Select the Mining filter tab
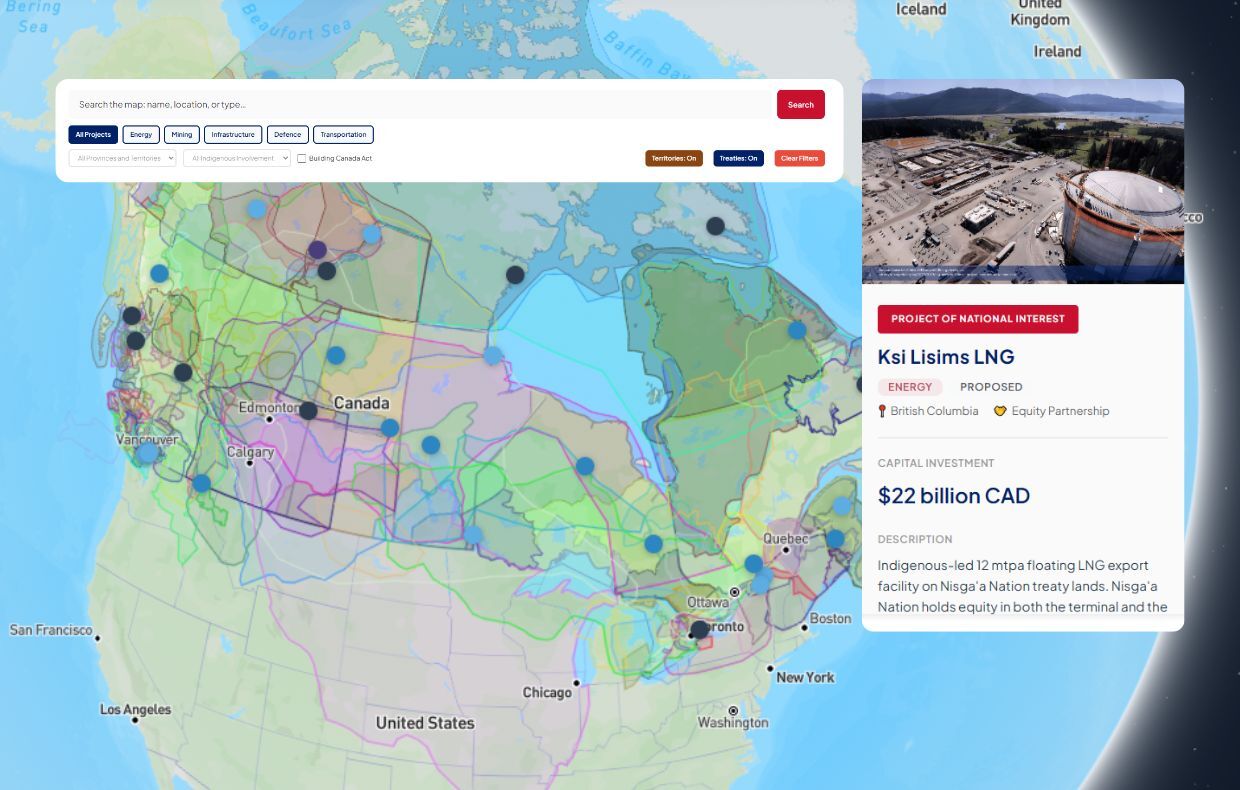This screenshot has width=1240, height=790. pos(182,134)
